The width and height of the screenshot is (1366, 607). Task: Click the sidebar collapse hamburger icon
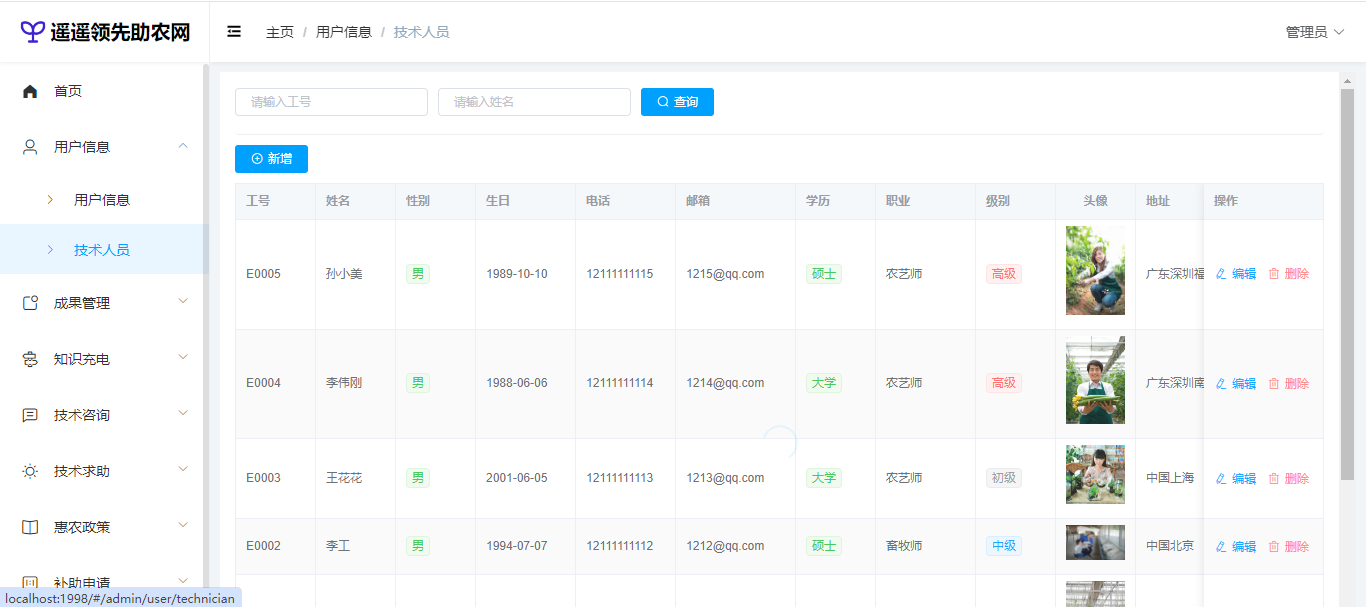click(234, 32)
